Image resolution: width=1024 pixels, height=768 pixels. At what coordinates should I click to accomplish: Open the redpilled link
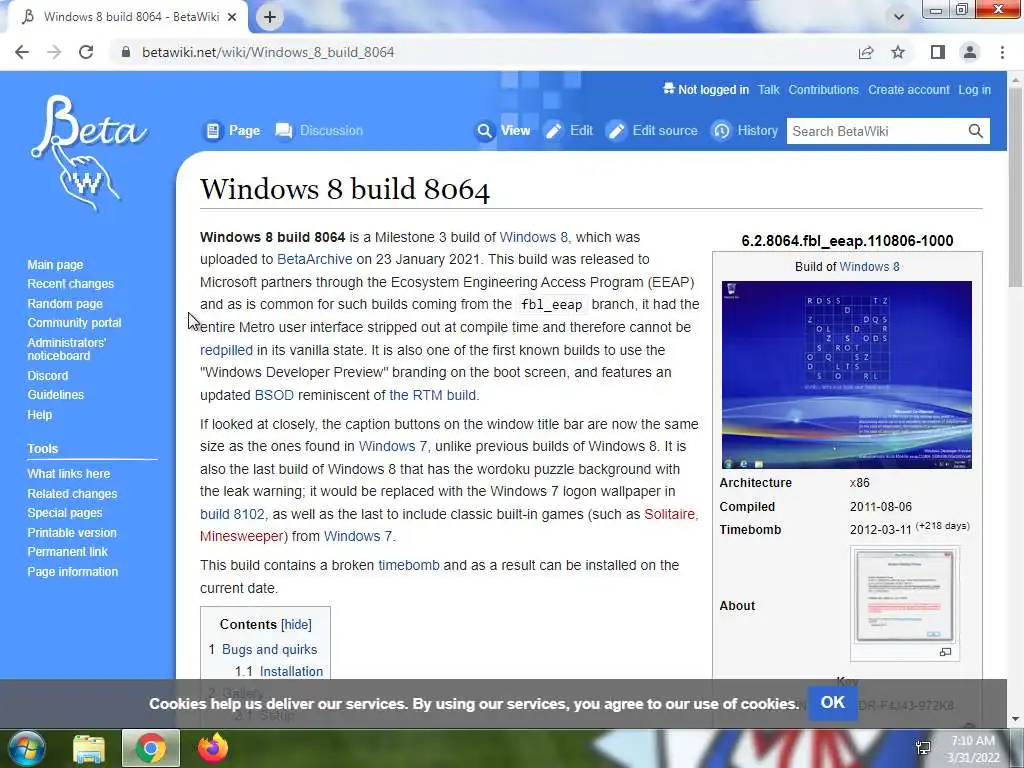click(x=226, y=350)
